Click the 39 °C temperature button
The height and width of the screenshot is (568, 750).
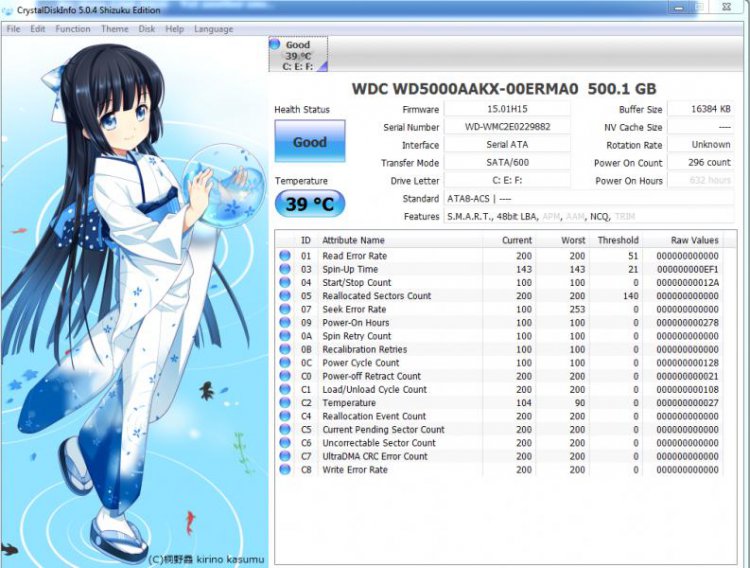[309, 204]
